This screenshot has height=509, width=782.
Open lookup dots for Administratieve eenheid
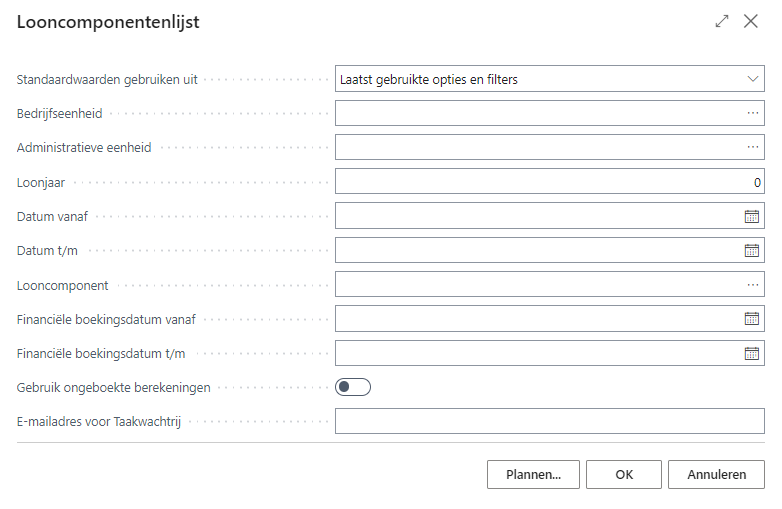tap(753, 147)
